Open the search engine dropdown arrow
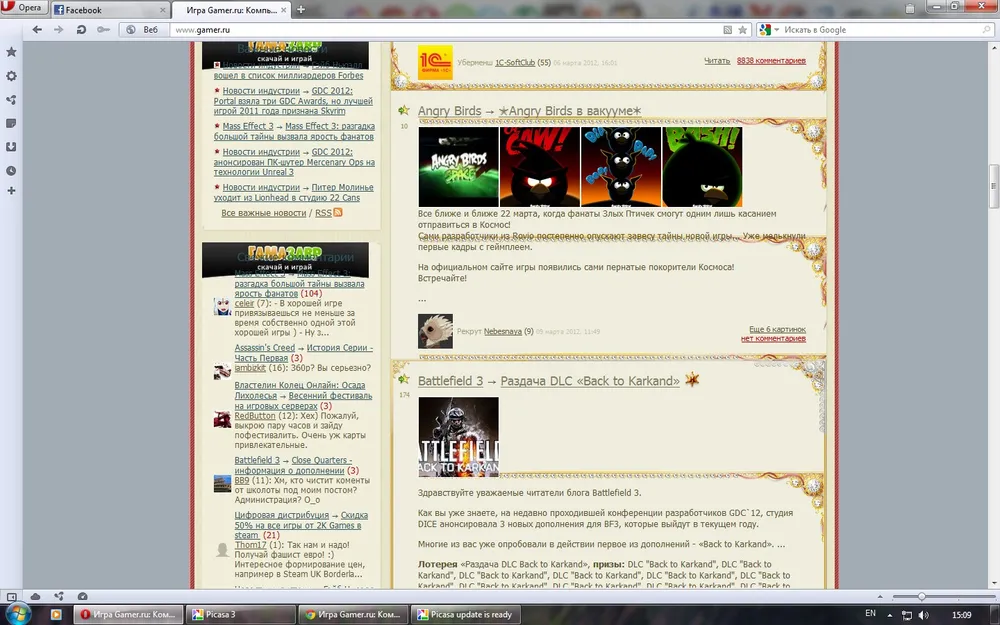This screenshot has height=625, width=1000. tap(777, 30)
